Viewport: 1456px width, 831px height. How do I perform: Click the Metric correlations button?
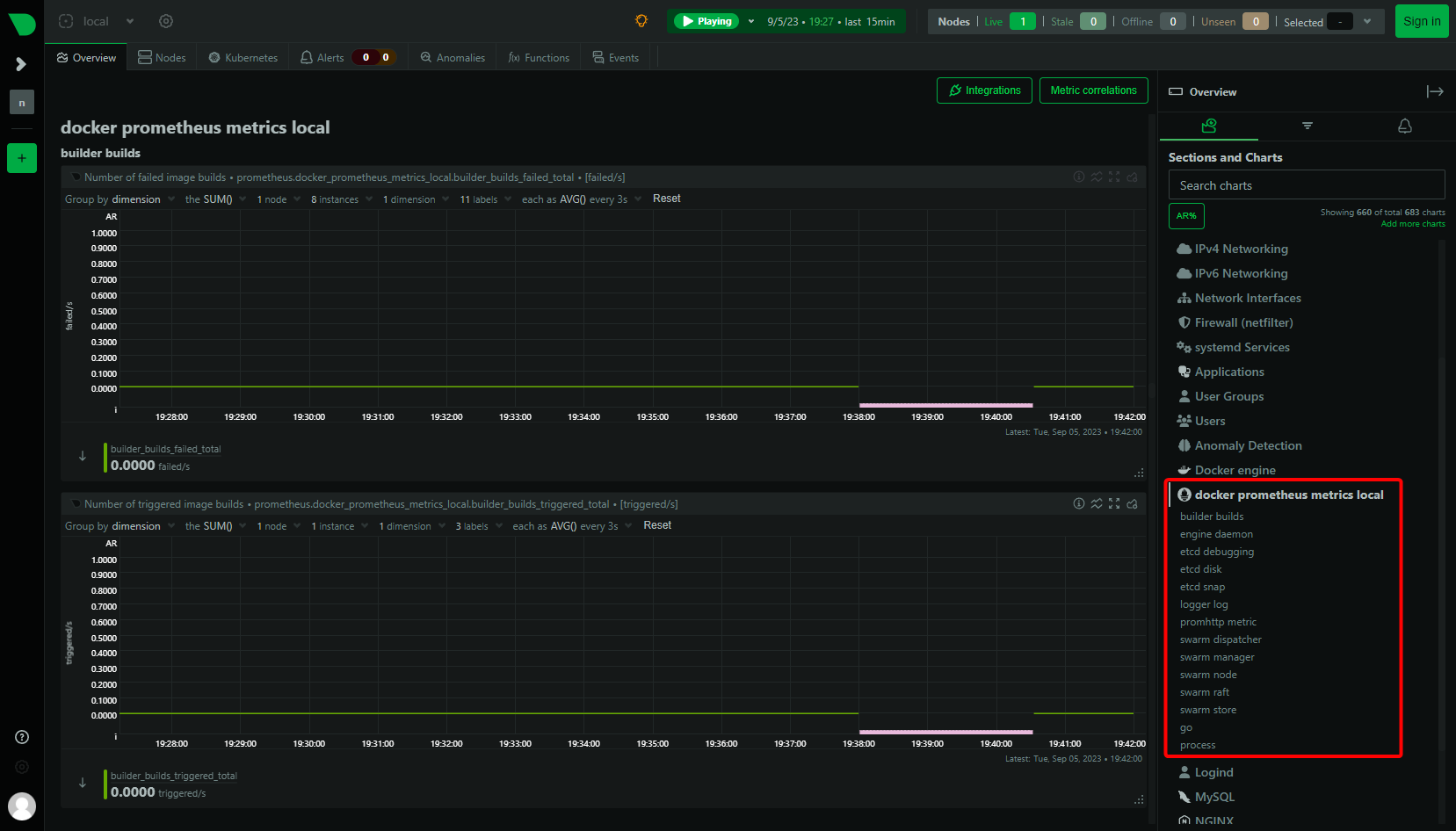(1093, 90)
